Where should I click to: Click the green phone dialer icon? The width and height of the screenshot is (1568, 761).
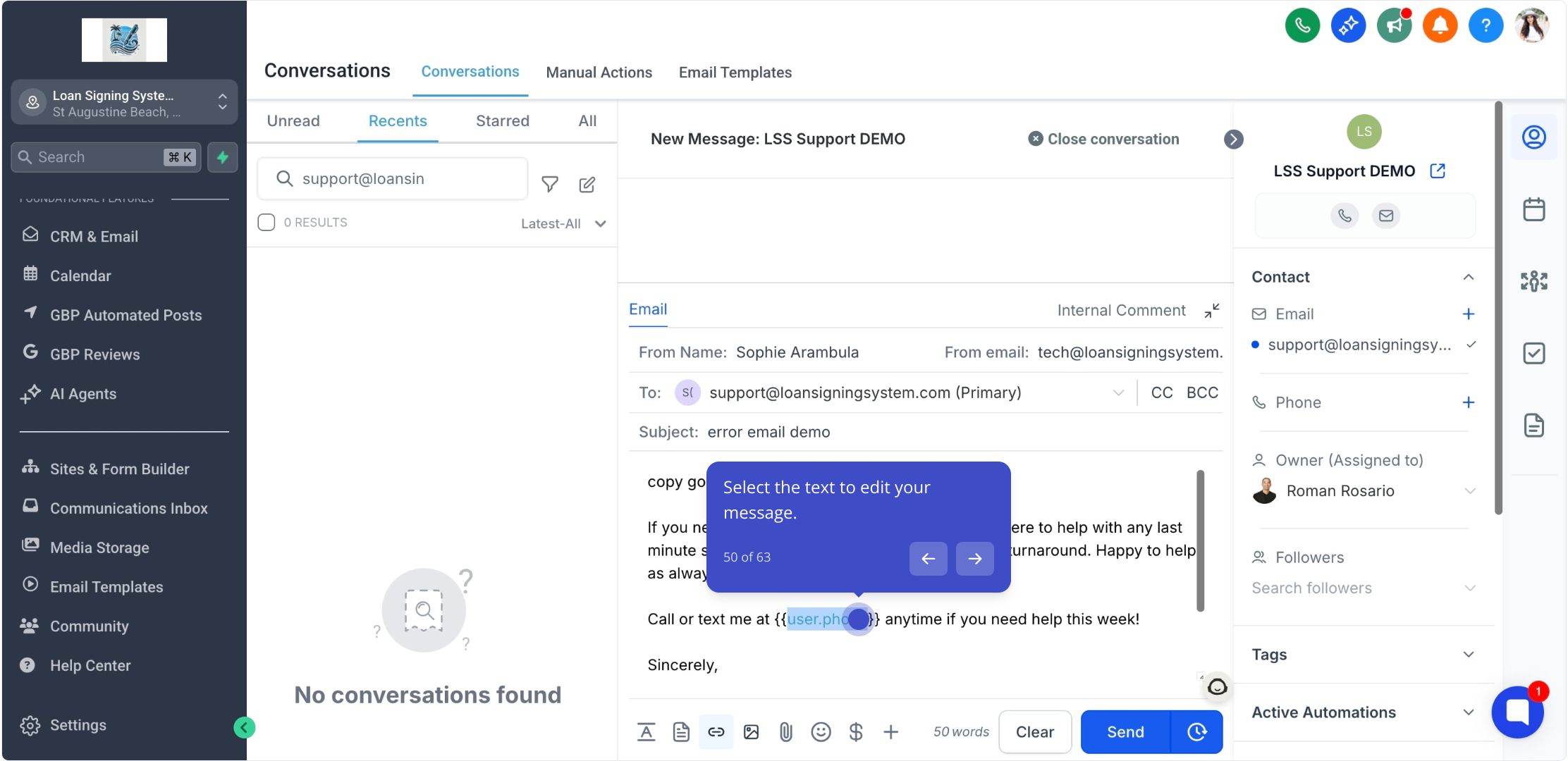click(x=1302, y=26)
